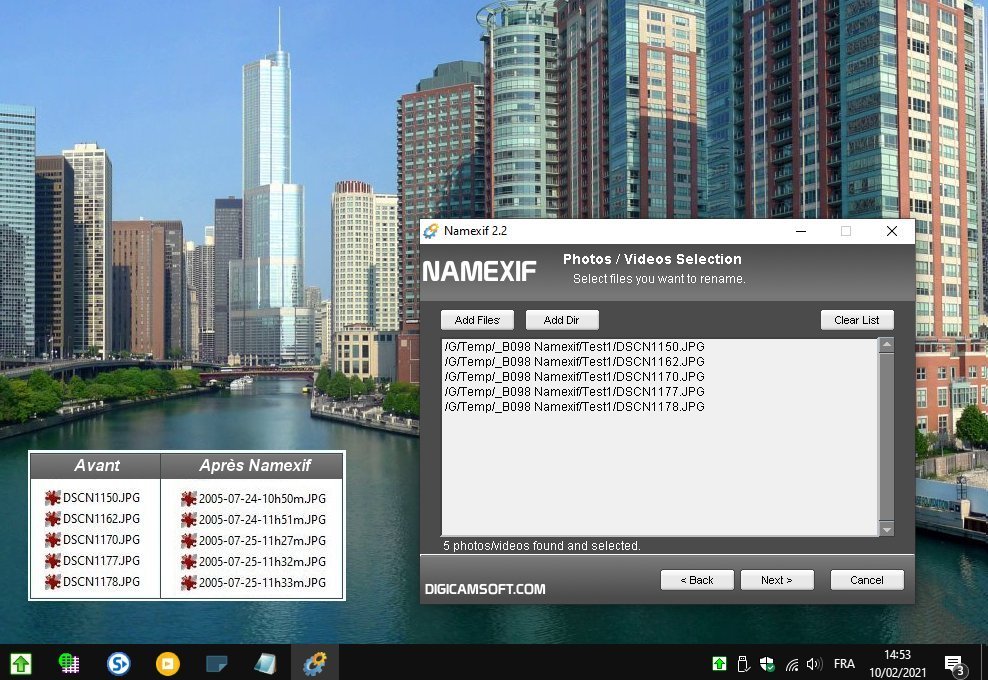This screenshot has height=680, width=988.
Task: Open the notepad taskbar app
Action: click(265, 663)
